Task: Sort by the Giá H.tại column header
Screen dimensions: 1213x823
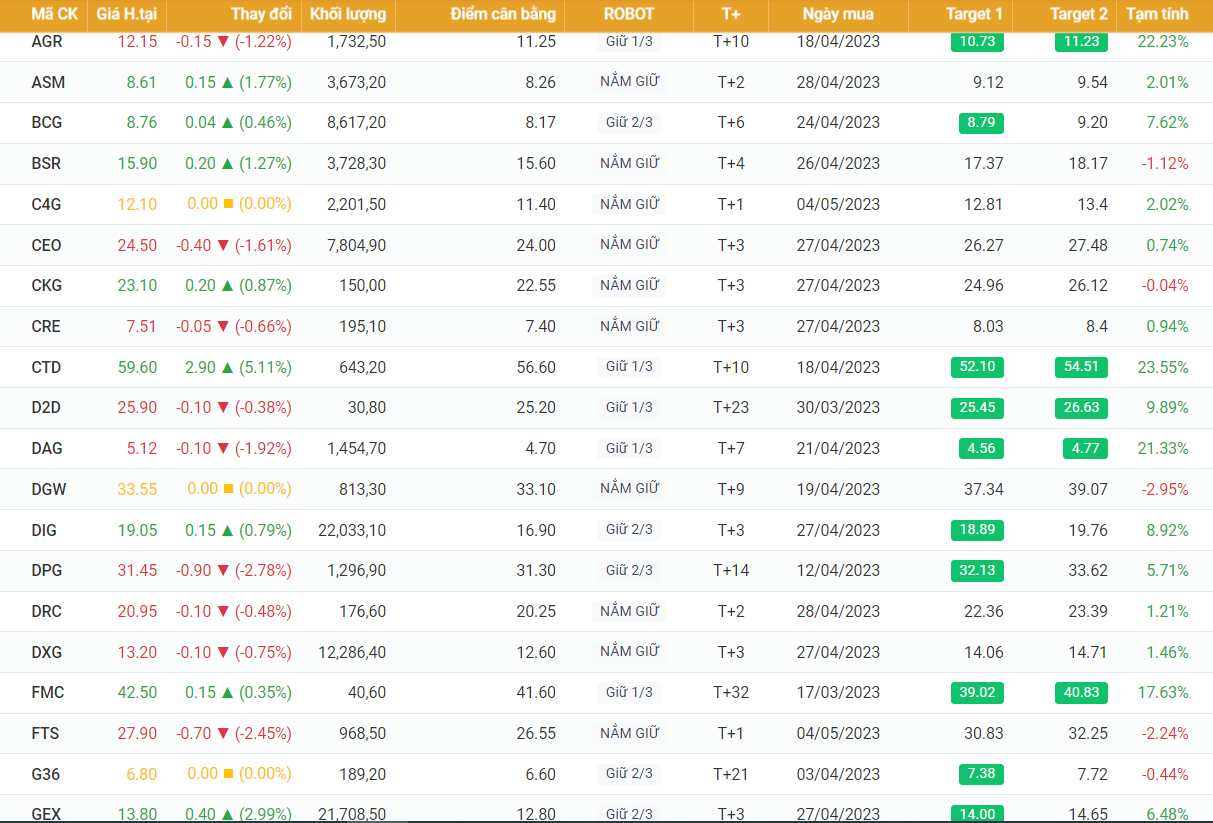Action: pyautogui.click(x=127, y=14)
